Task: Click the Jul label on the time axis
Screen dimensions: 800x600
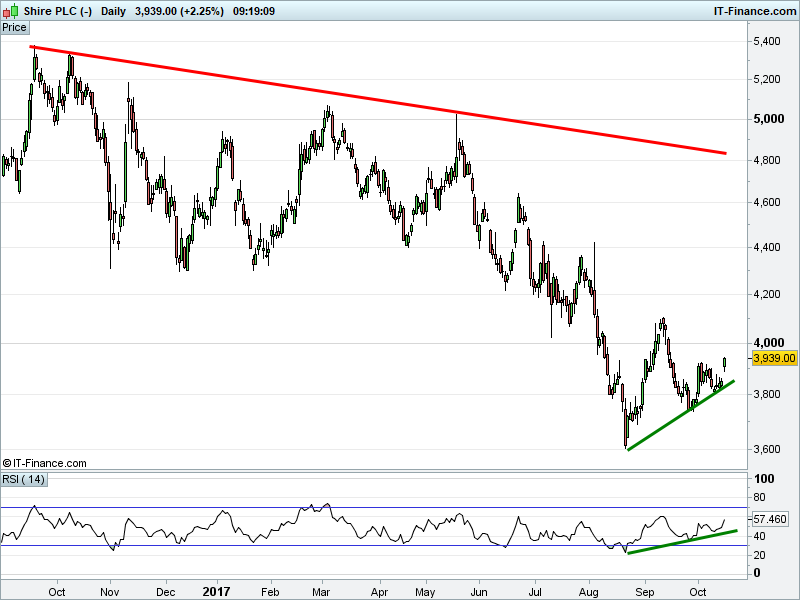Action: coord(535,592)
